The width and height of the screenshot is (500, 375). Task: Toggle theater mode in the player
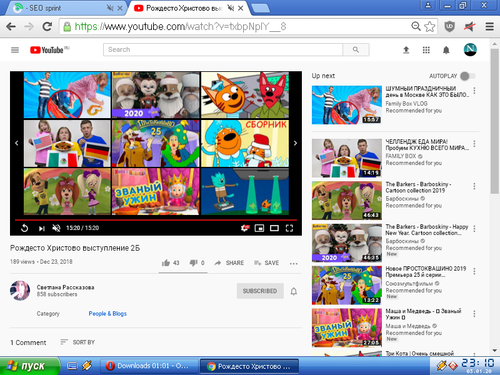click(274, 228)
